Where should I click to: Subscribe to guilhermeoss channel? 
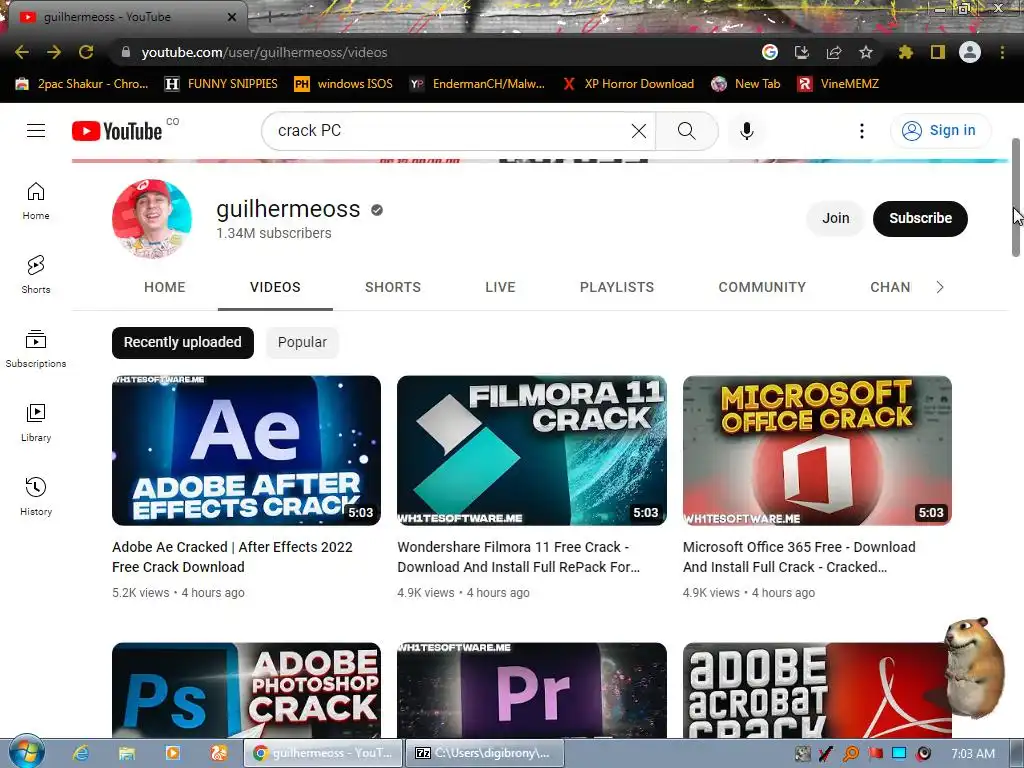[x=920, y=218]
